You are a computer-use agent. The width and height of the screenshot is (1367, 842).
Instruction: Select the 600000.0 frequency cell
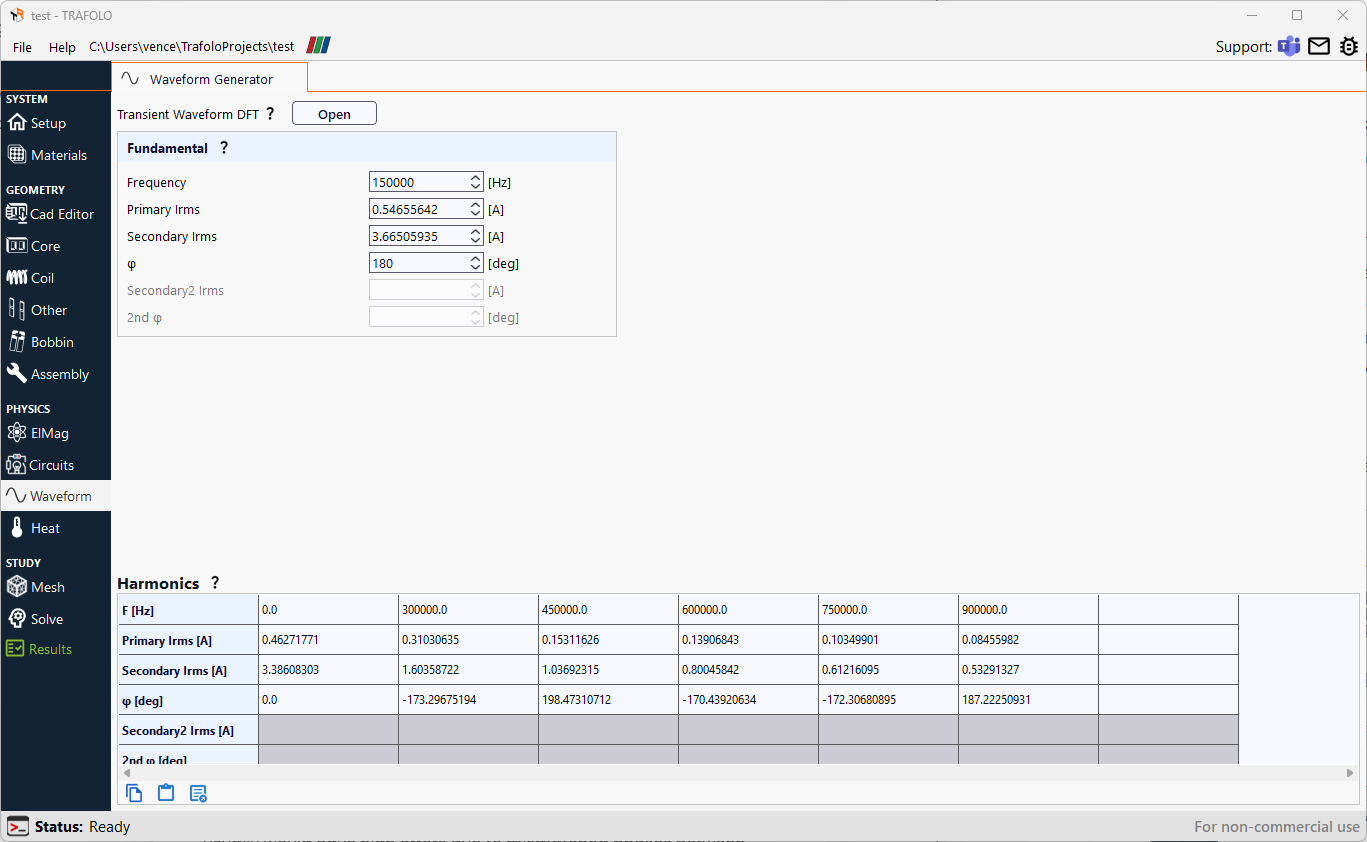[748, 610]
